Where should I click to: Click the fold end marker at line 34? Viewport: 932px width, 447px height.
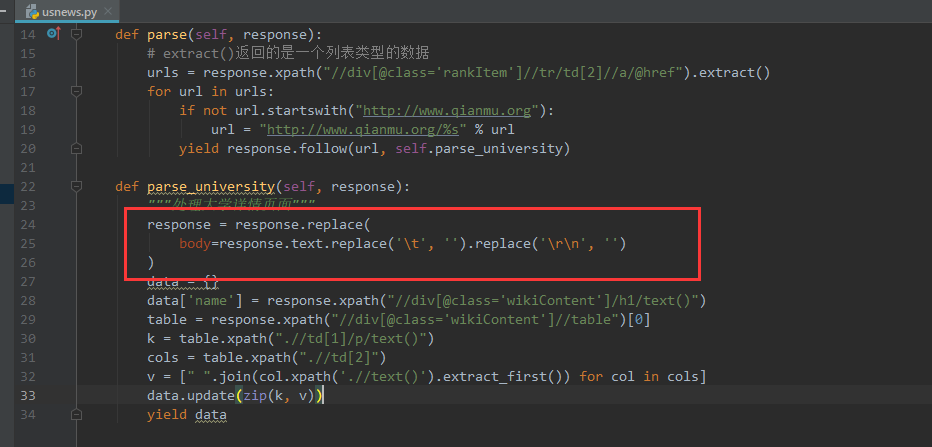(76, 415)
